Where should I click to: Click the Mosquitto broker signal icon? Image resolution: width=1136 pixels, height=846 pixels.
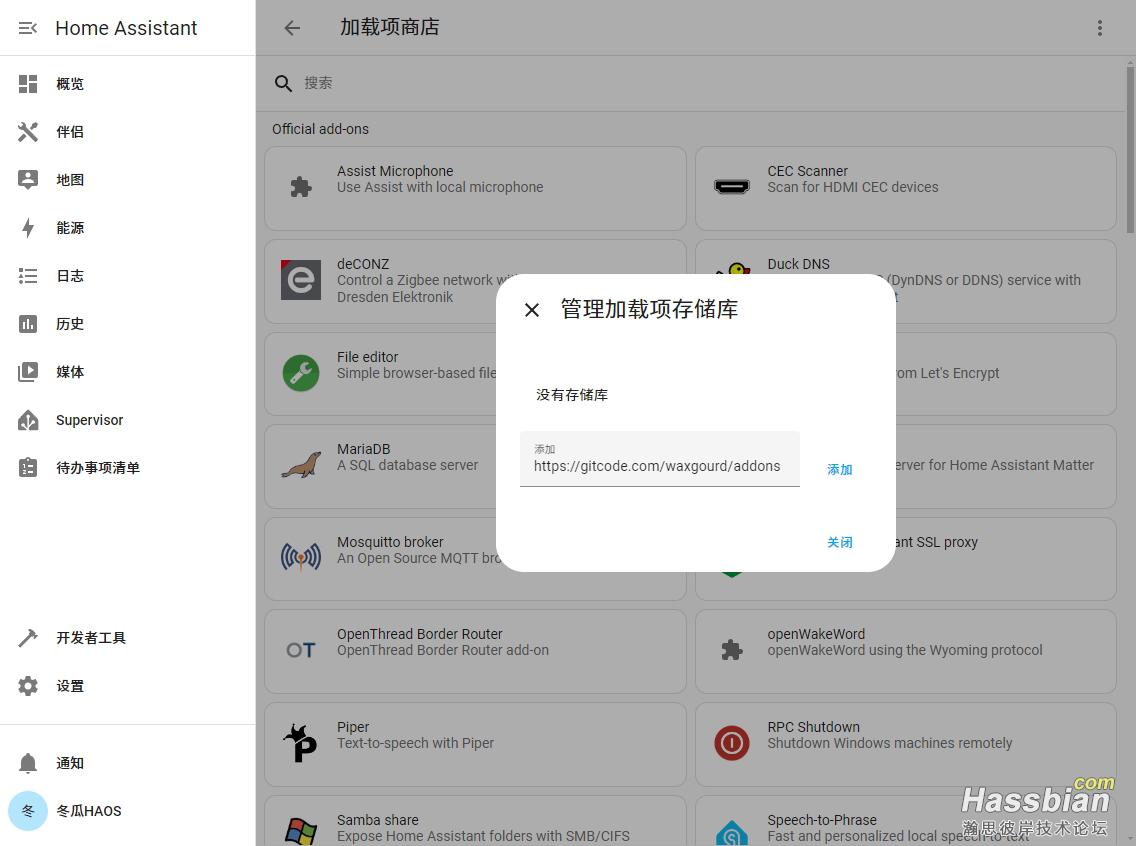click(301, 558)
